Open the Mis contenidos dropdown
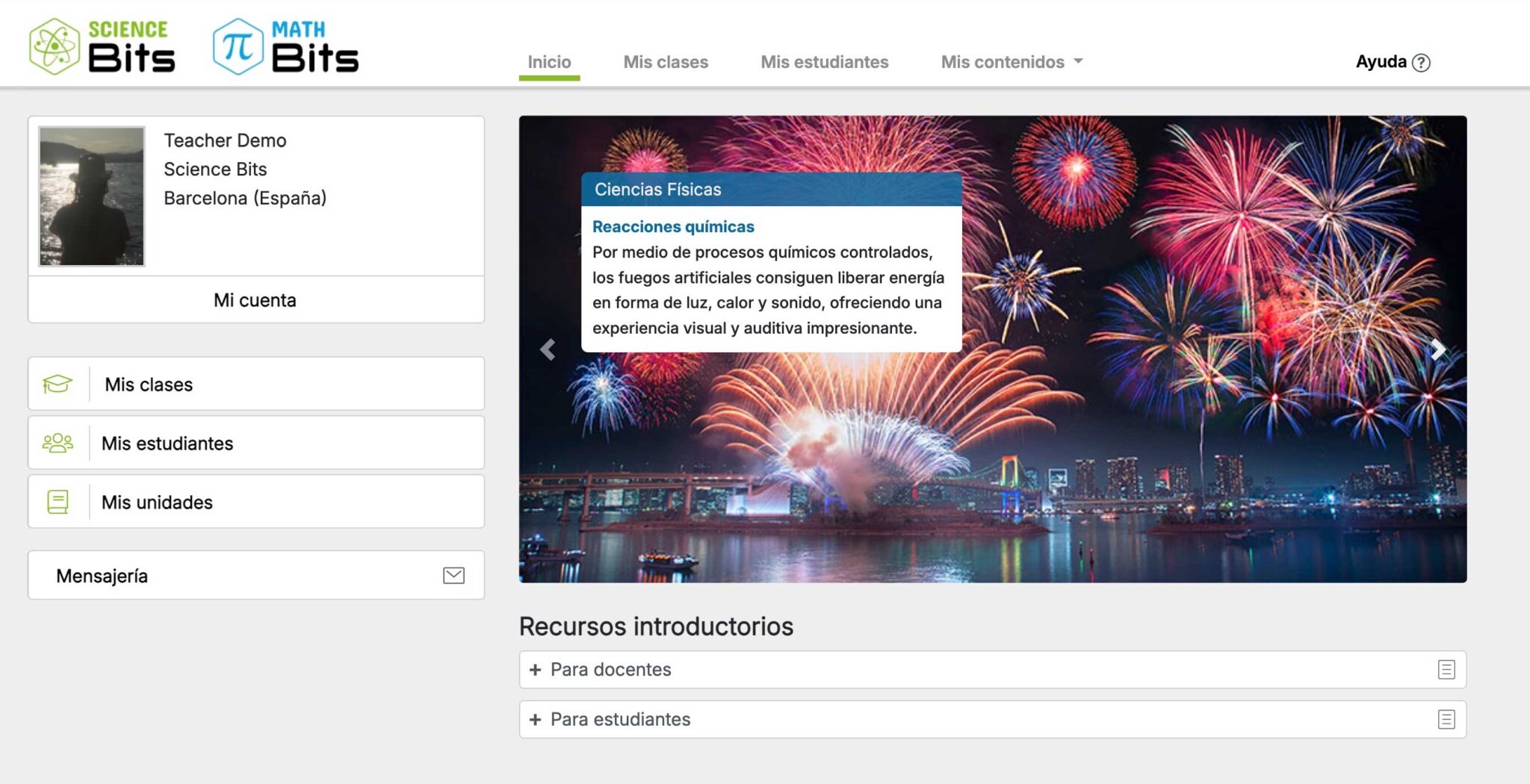1530x784 pixels. (1010, 62)
